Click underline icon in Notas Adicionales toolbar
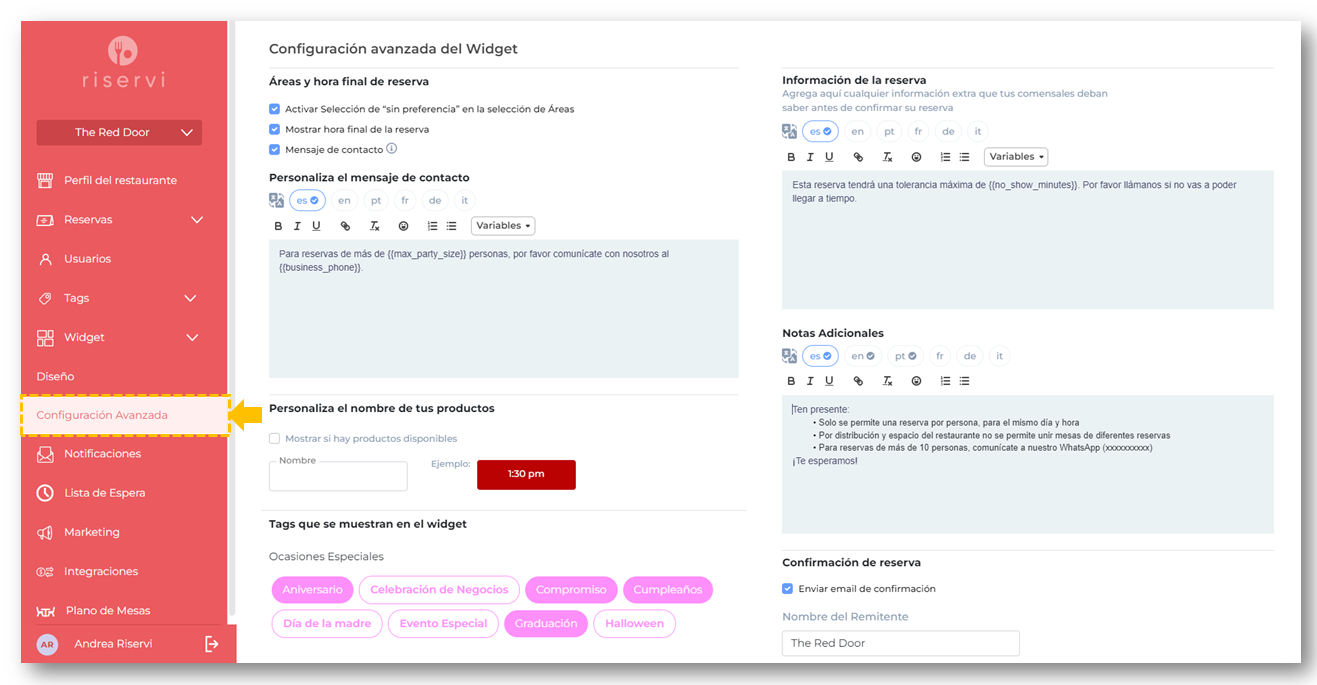The width and height of the screenshot is (1317, 685). 829,381
